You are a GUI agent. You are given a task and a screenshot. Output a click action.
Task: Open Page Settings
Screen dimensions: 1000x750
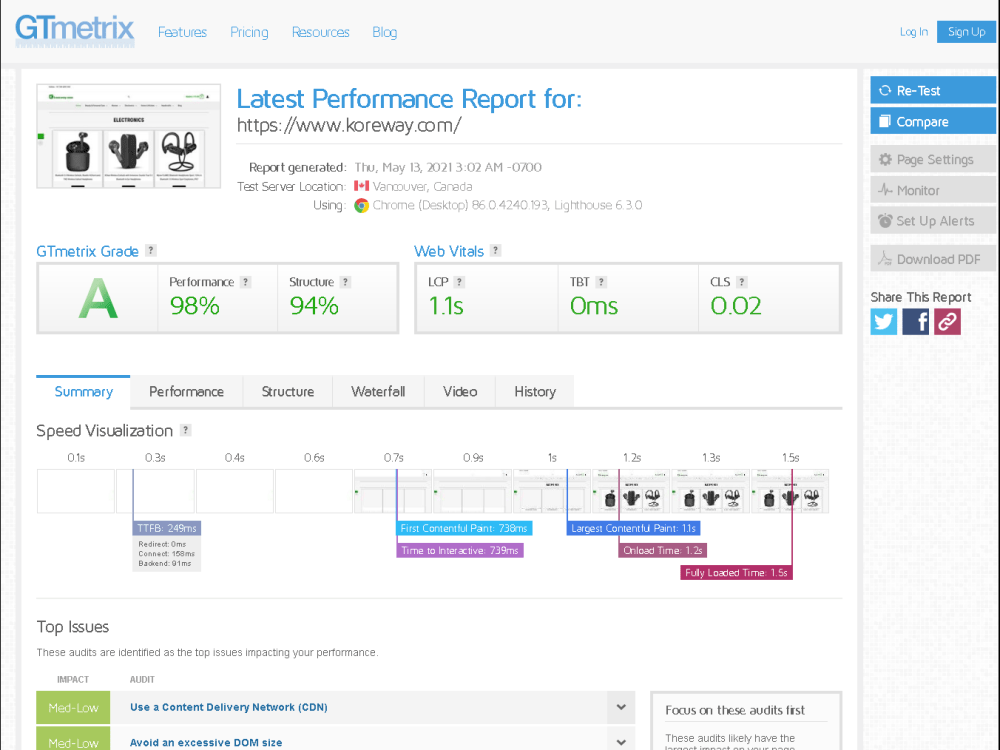[x=933, y=159]
